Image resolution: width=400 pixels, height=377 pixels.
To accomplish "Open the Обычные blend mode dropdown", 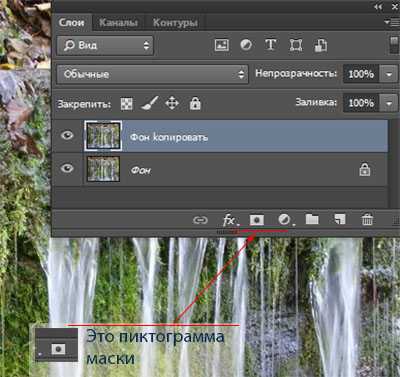I will [153, 74].
